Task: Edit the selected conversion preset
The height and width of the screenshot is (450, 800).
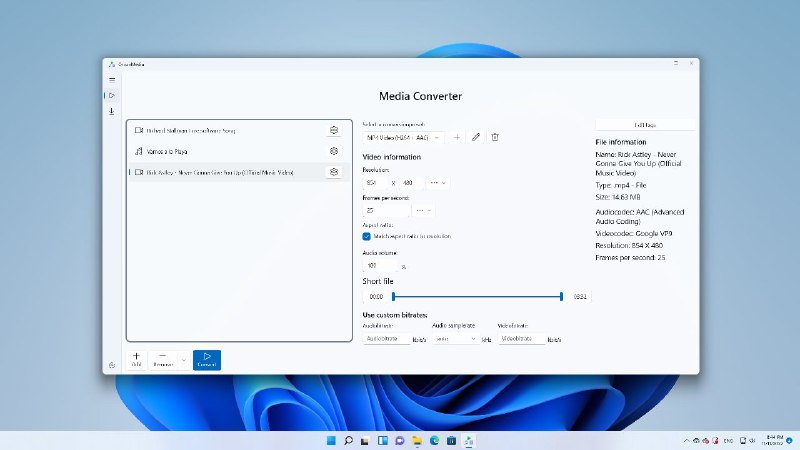Action: coord(476,137)
